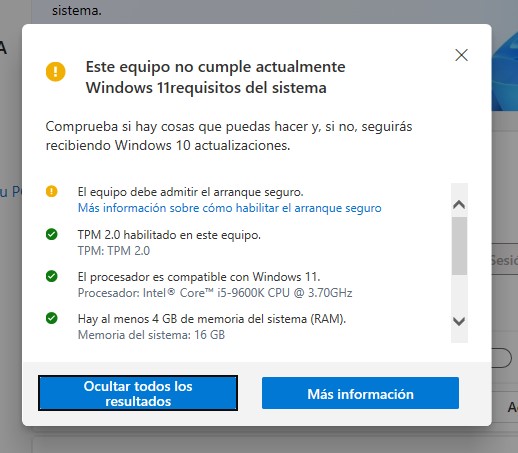518x453 pixels.
Task: Click the dialog title about Windows 11 requirements
Action: [x=215, y=77]
